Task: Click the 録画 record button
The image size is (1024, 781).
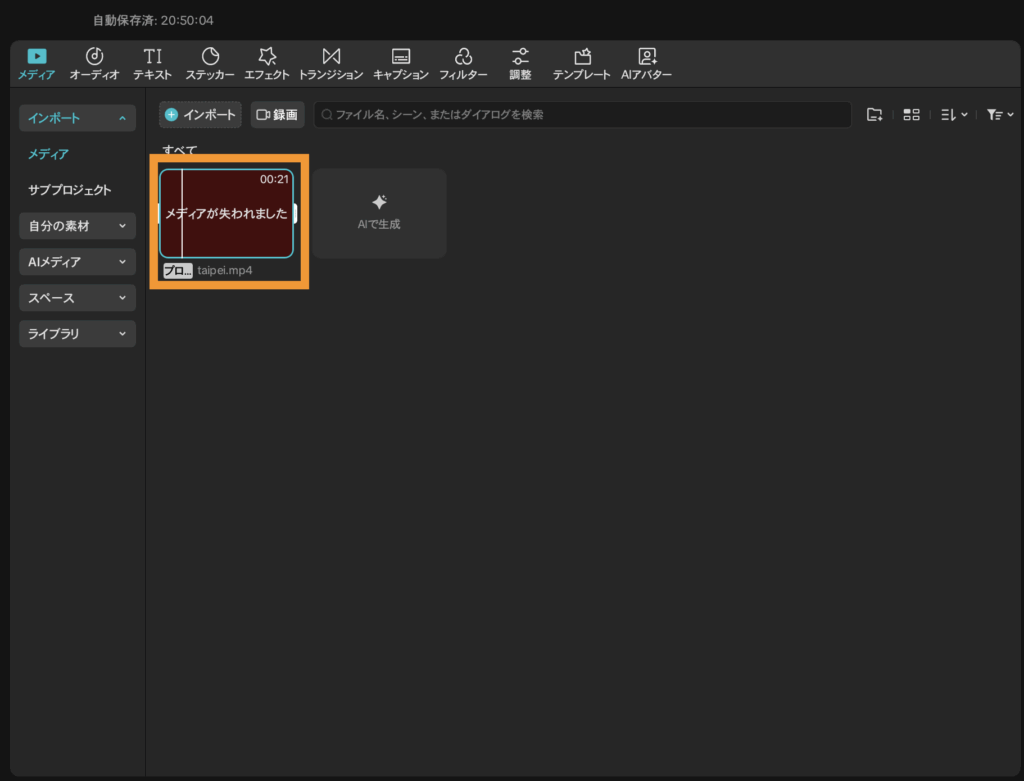Action: coord(278,115)
